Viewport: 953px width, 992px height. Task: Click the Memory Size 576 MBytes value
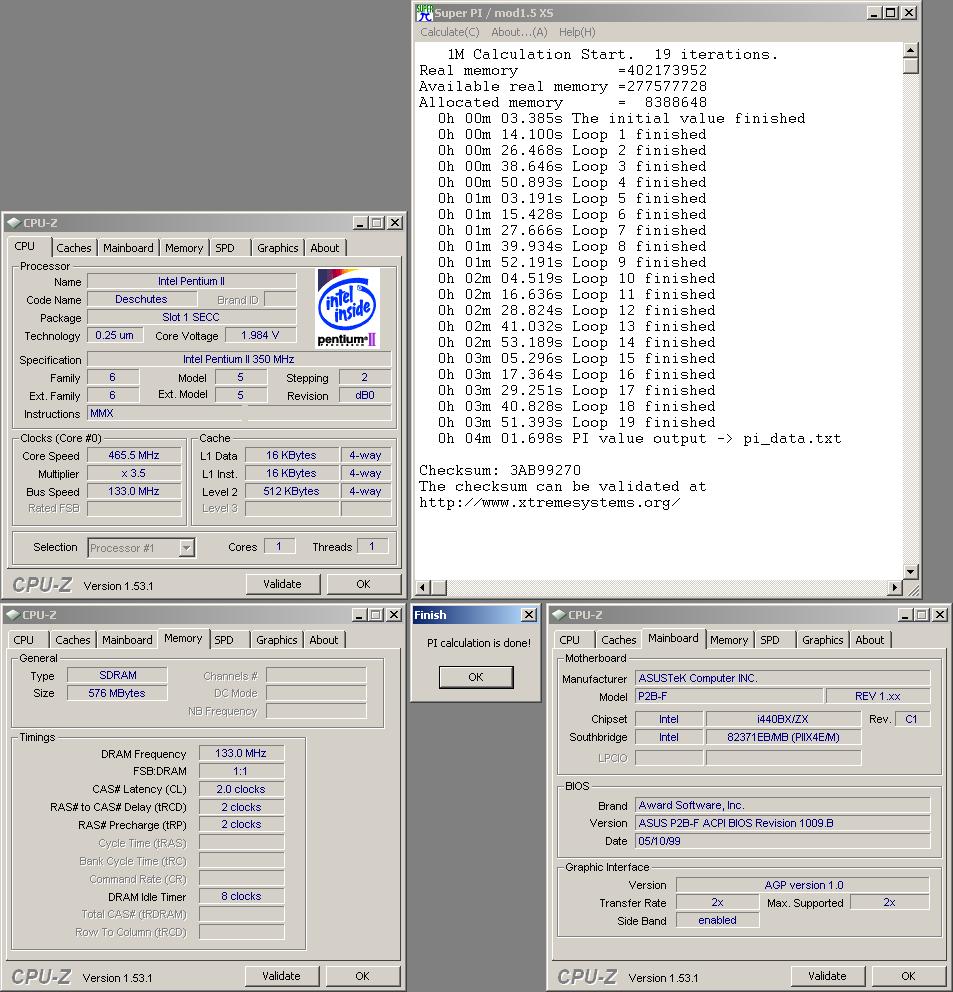pos(117,693)
